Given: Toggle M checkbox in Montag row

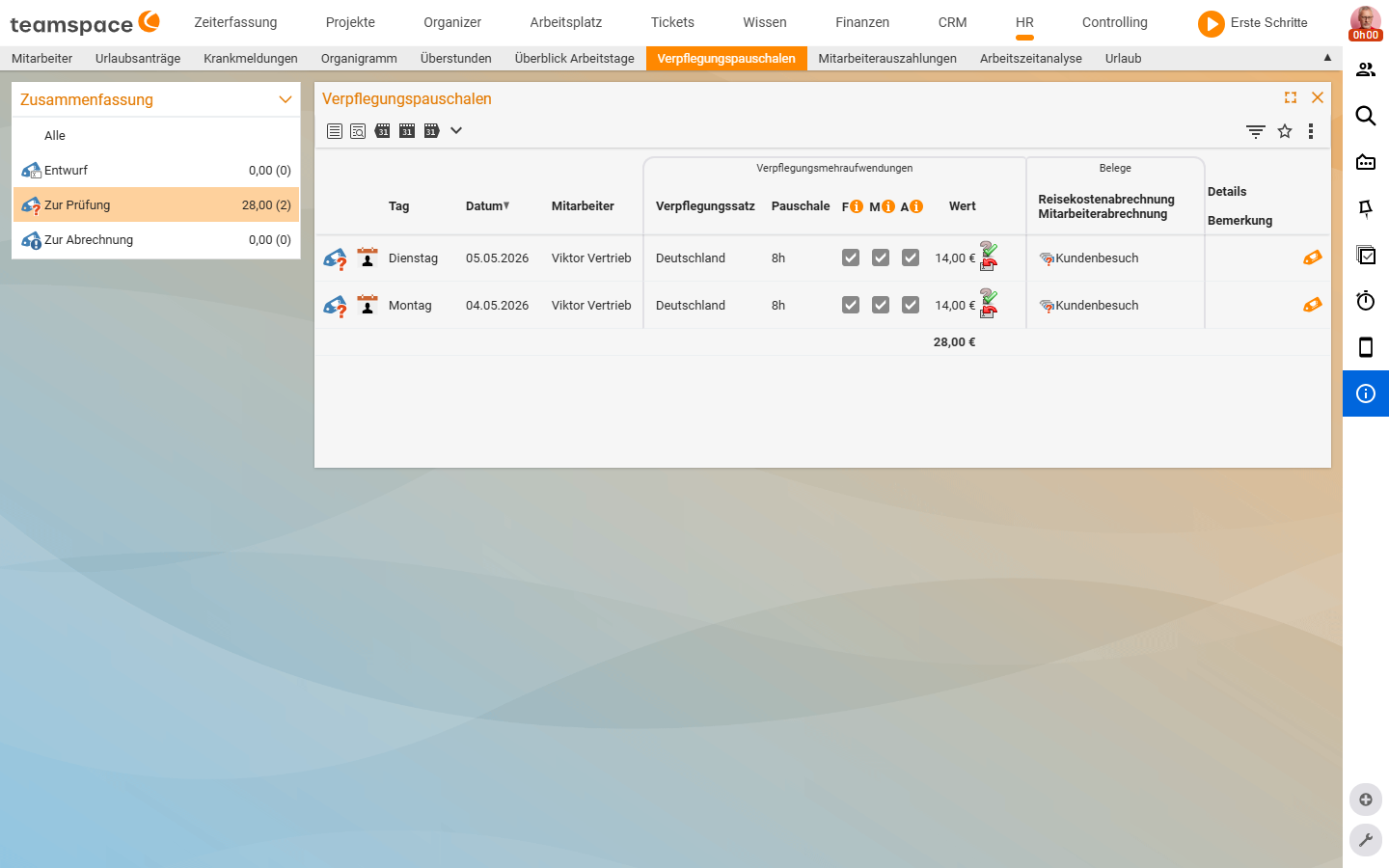Looking at the screenshot, I should 881,305.
